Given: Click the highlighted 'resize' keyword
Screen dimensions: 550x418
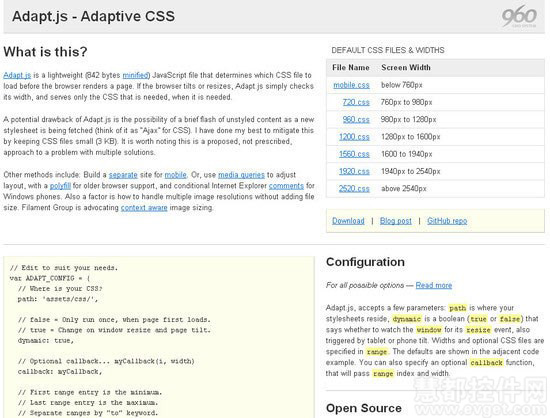Looking at the screenshot, I should tap(478, 330).
